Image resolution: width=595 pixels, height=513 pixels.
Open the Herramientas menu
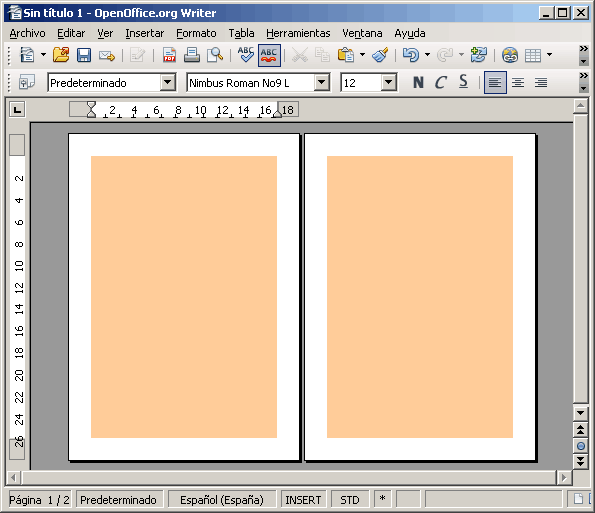(x=298, y=33)
